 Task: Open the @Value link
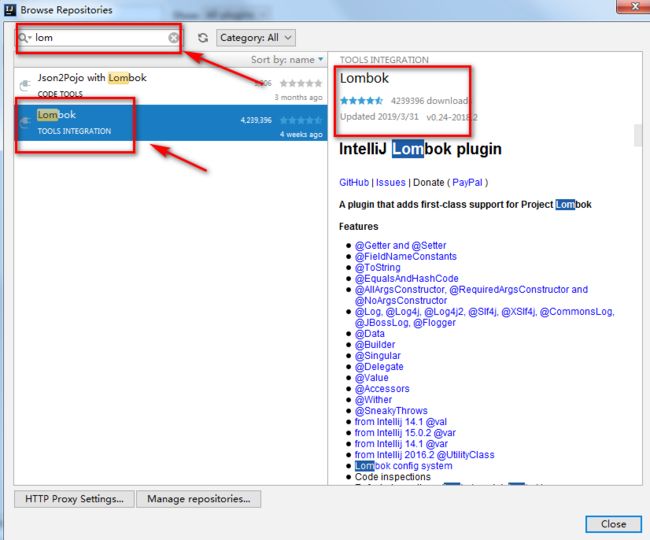tap(372, 378)
